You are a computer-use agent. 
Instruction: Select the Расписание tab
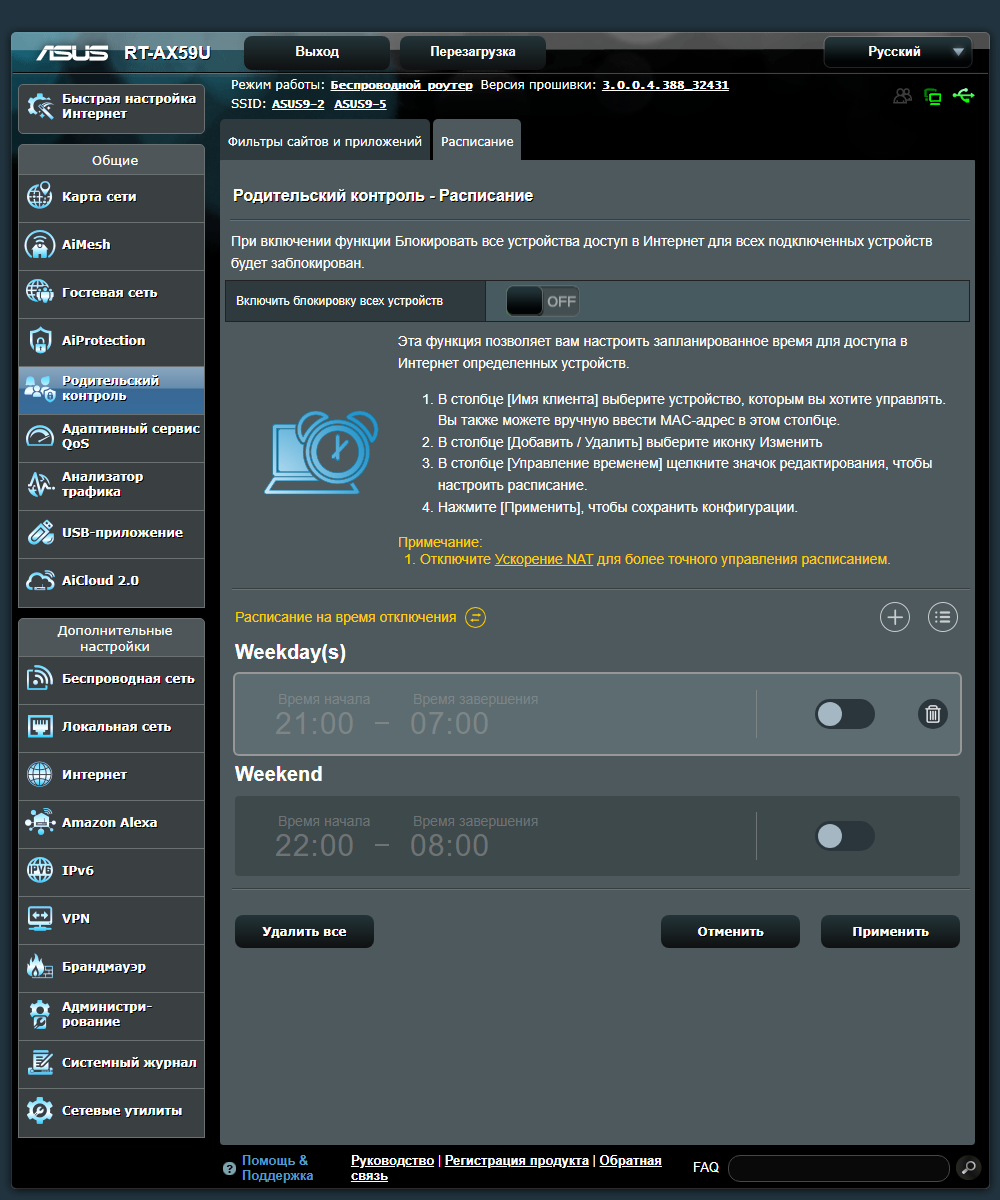[477, 142]
